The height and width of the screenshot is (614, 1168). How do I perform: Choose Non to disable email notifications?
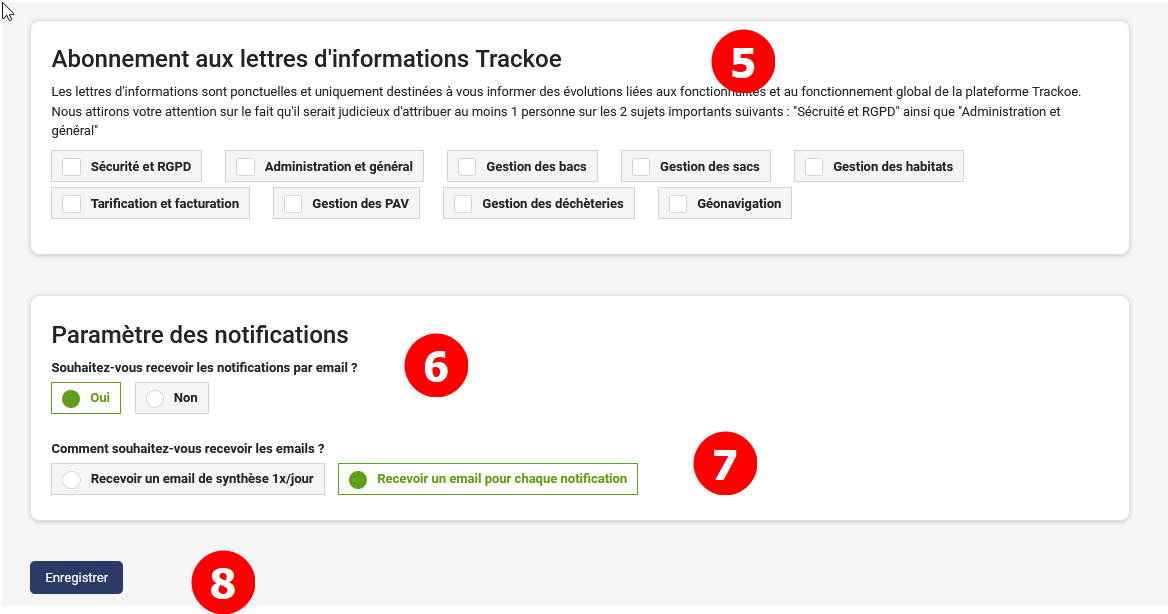pyautogui.click(x=155, y=398)
